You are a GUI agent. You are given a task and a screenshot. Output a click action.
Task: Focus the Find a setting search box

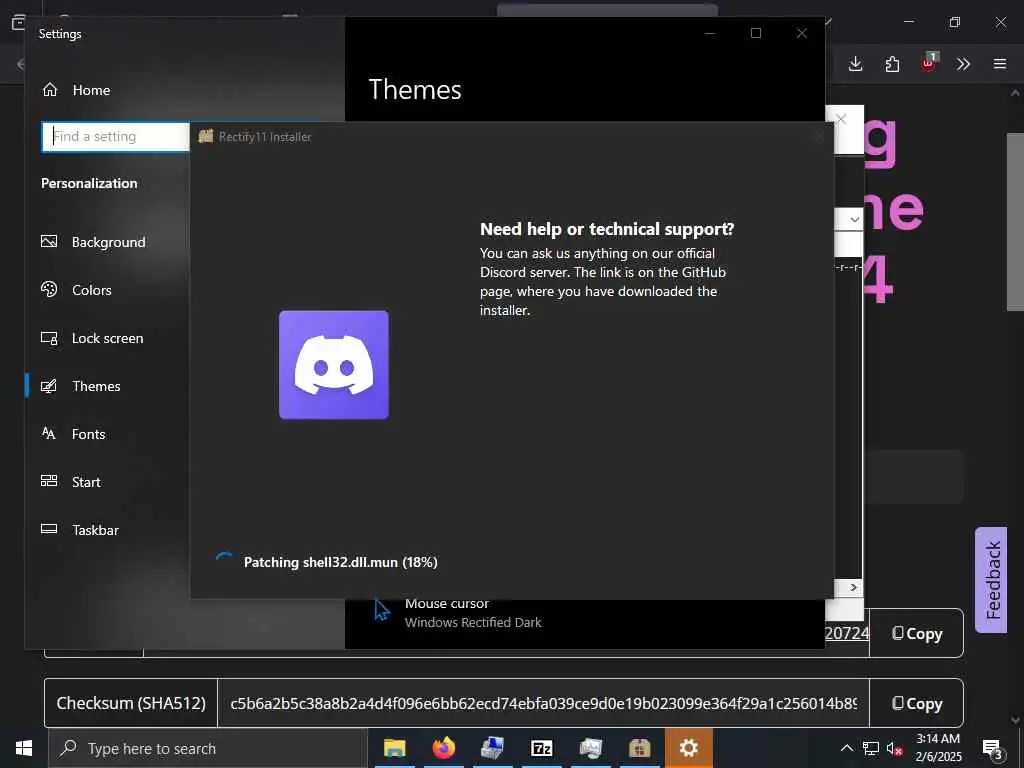tap(116, 137)
